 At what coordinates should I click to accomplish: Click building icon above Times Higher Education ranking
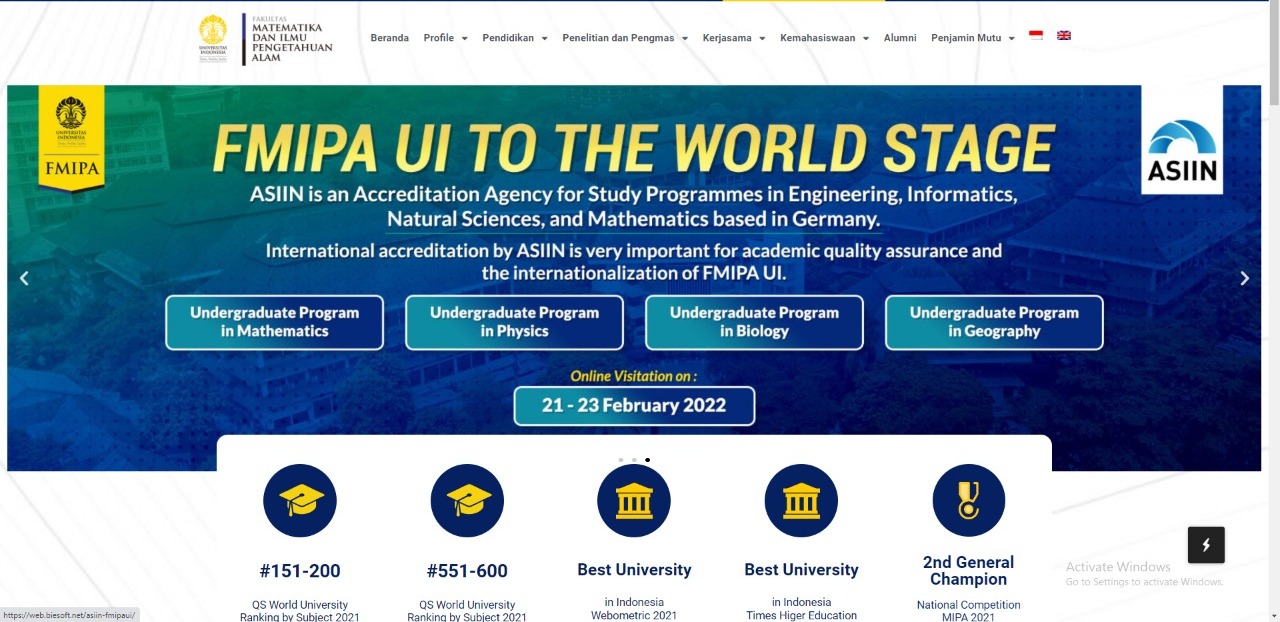(801, 500)
